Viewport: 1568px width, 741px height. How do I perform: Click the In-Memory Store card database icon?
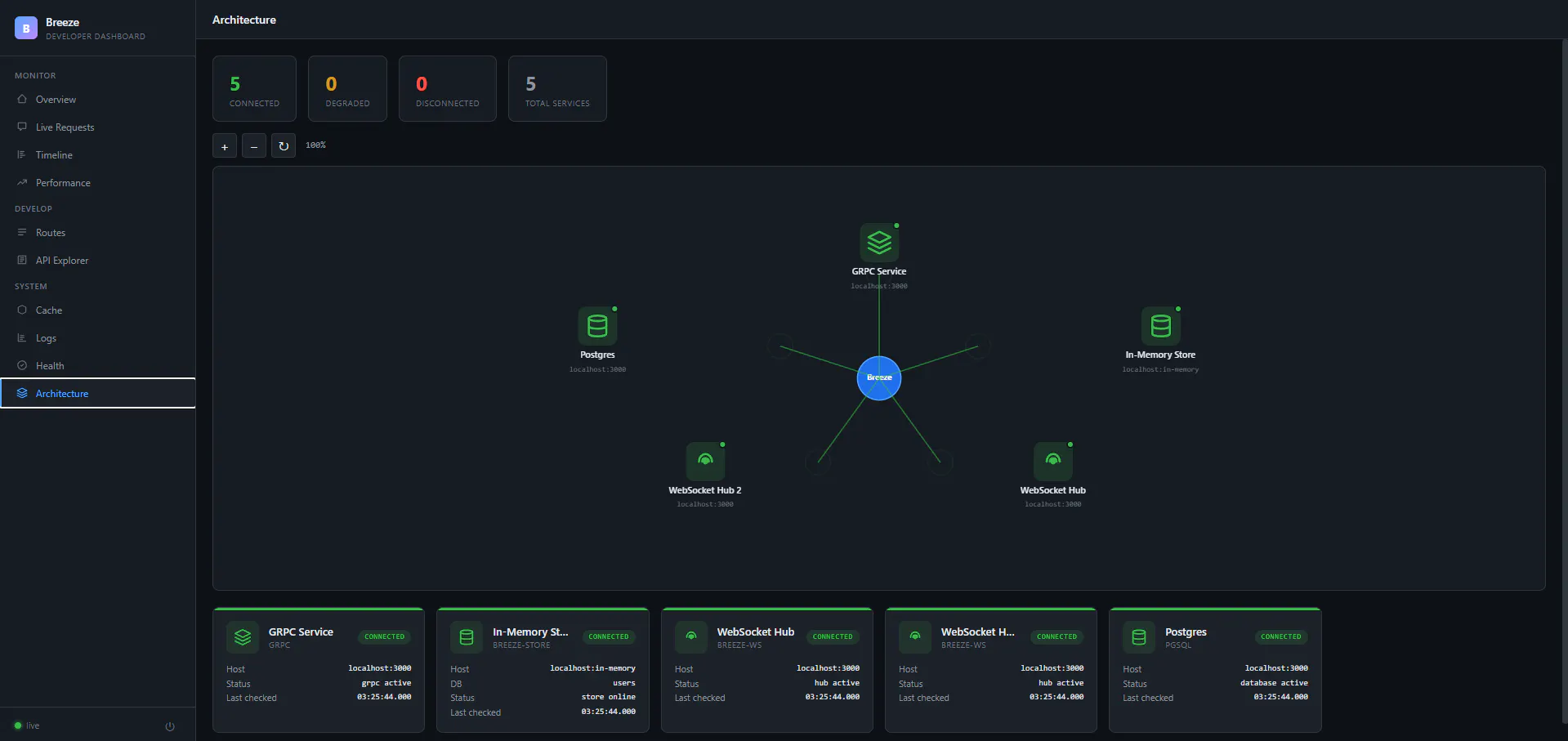(467, 637)
